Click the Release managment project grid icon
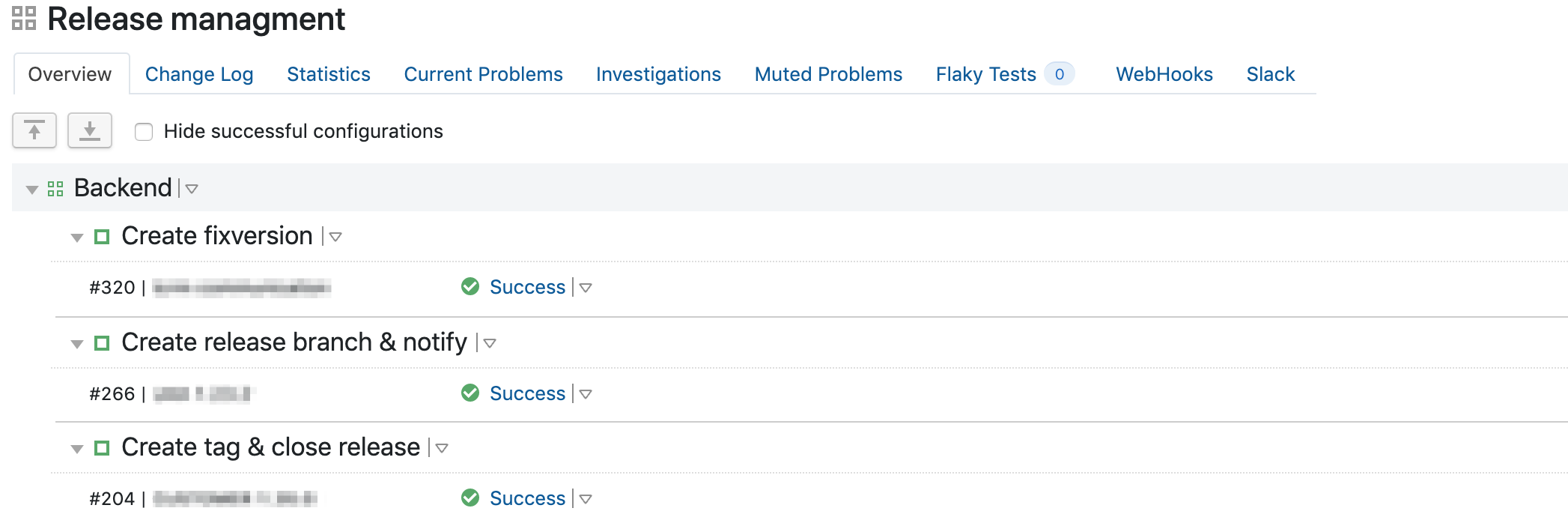This screenshot has width=1568, height=523. 24,19
